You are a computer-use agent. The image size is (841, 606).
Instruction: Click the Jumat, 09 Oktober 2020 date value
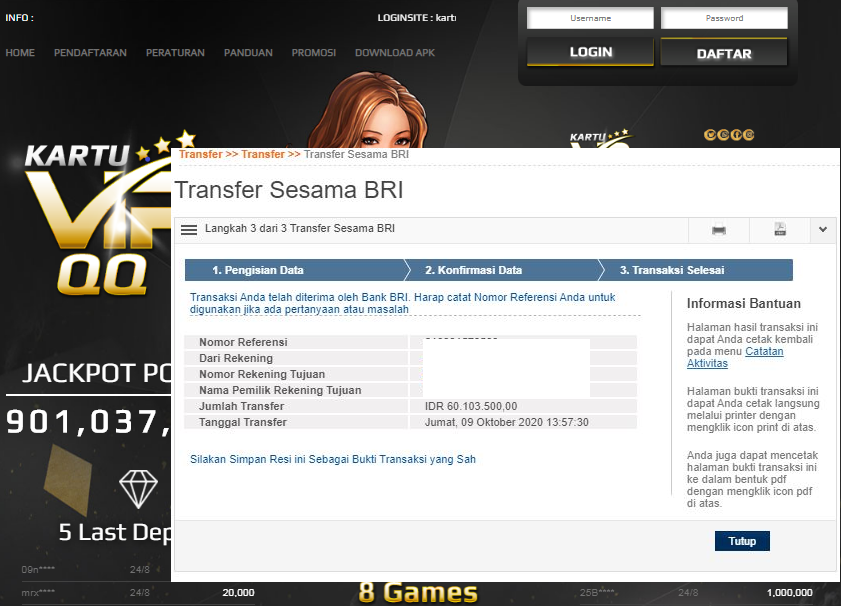pyautogui.click(x=506, y=422)
